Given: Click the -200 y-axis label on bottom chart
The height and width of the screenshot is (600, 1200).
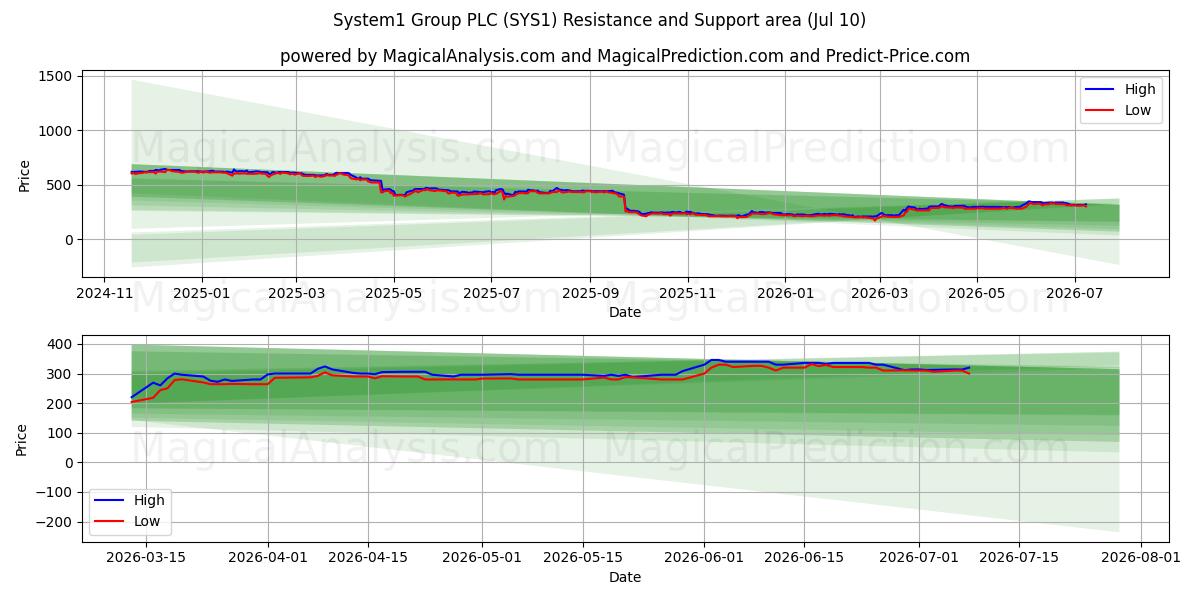Looking at the screenshot, I should [54, 522].
